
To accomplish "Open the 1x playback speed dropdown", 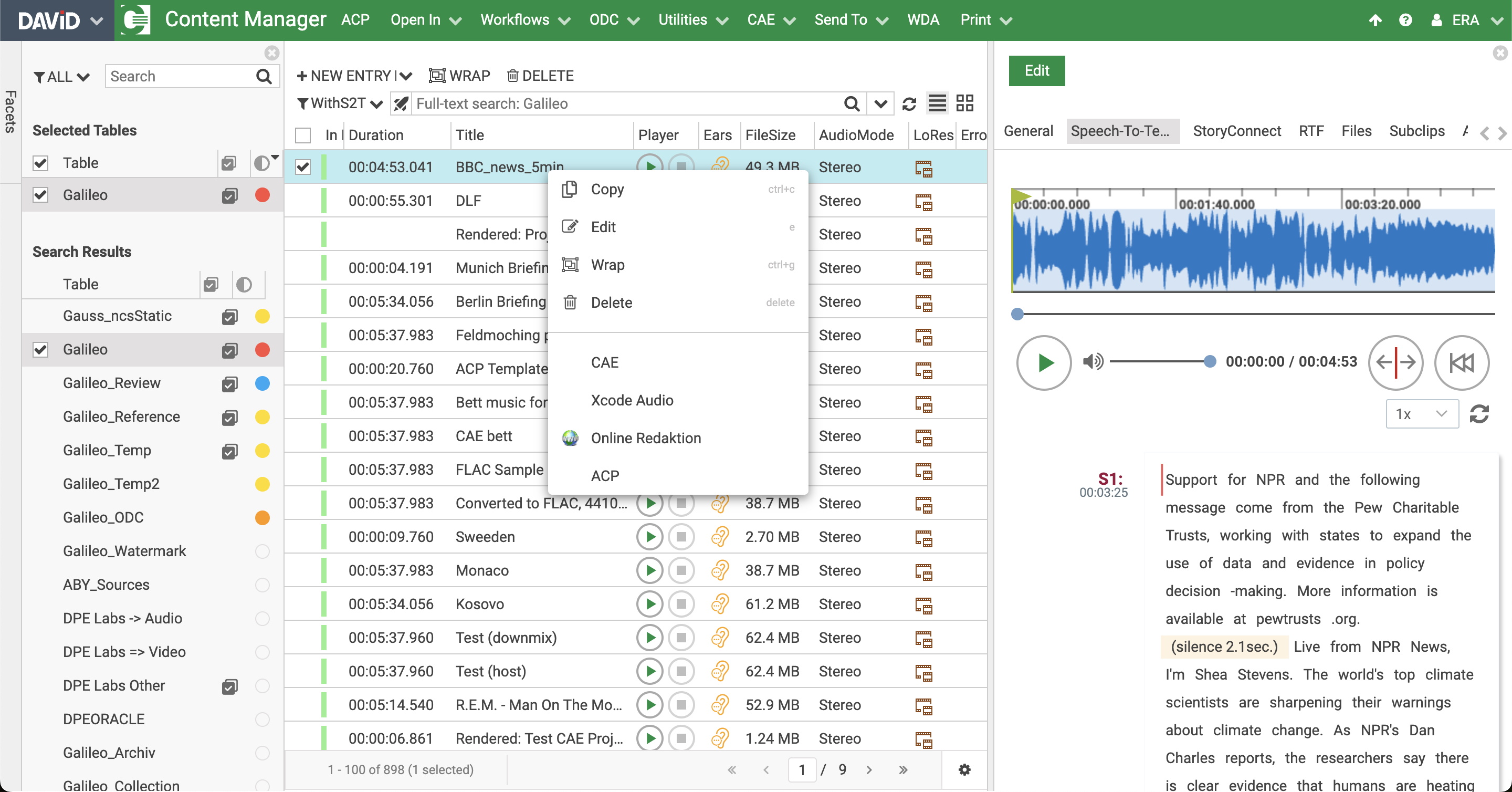I will click(1422, 413).
